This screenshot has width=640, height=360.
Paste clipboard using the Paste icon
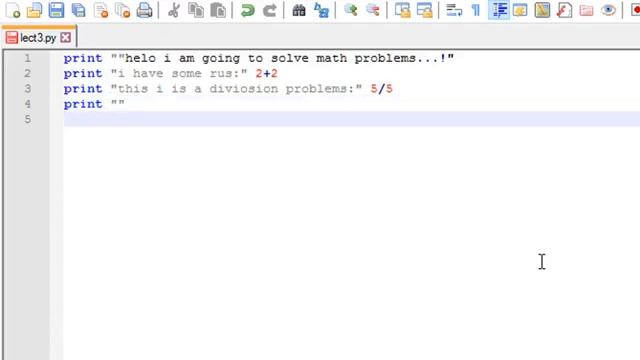click(x=218, y=10)
